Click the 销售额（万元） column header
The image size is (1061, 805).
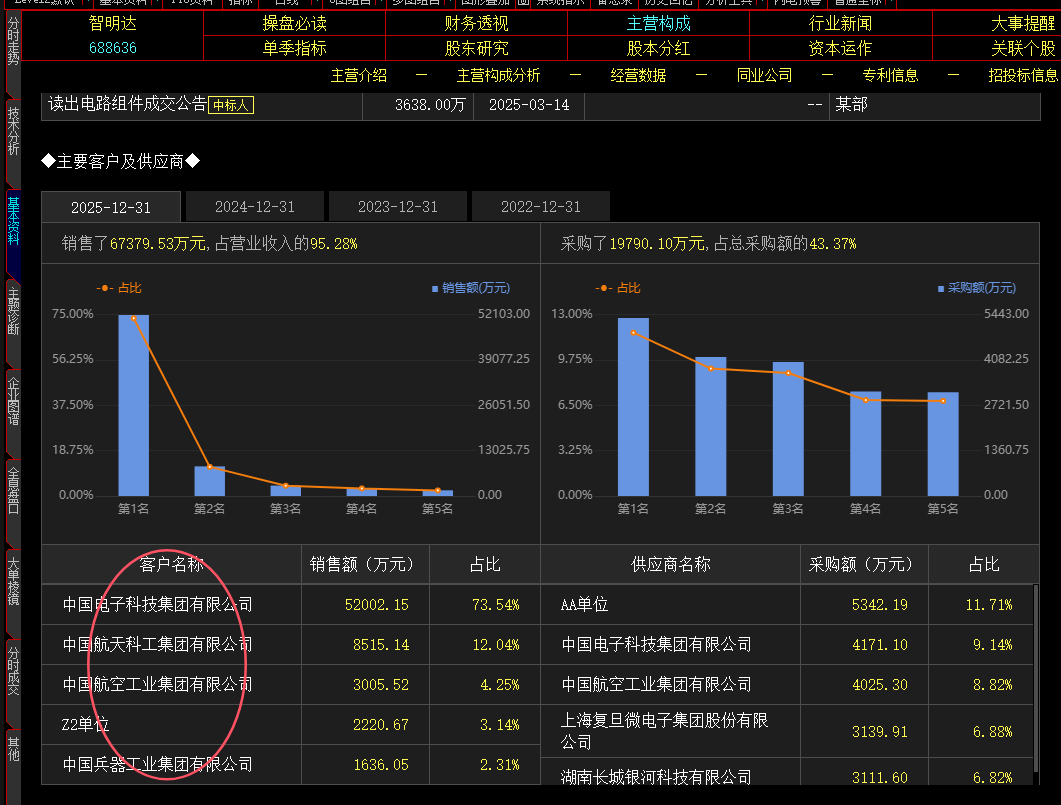(365, 564)
